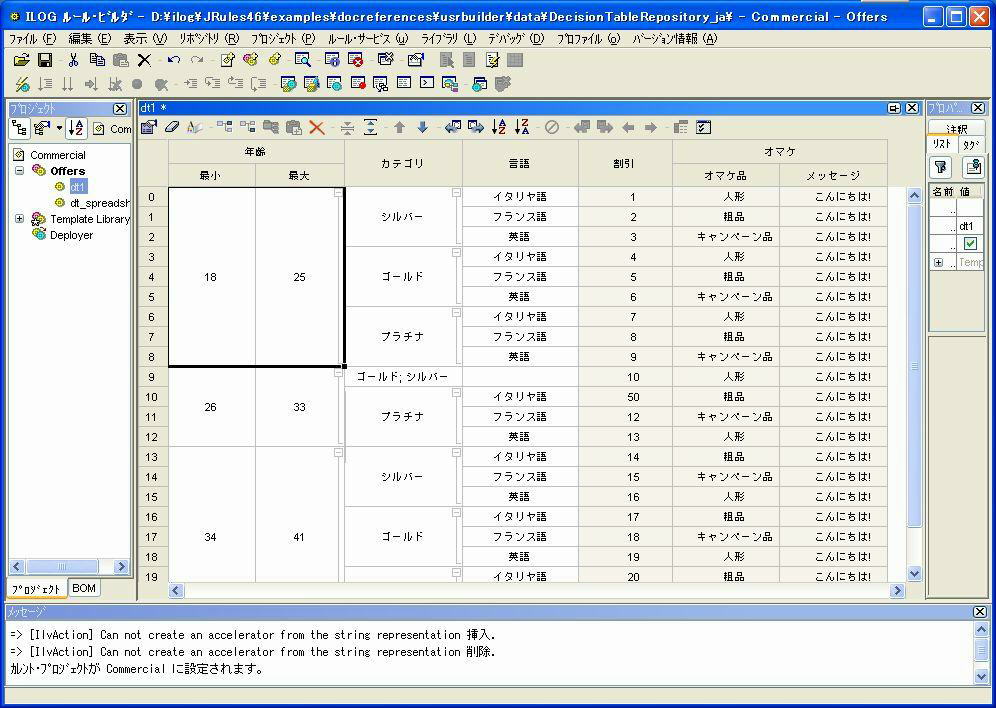Screen dimensions: 996x708
Task: Collapse the first プラチナ category group
Action: [456, 313]
